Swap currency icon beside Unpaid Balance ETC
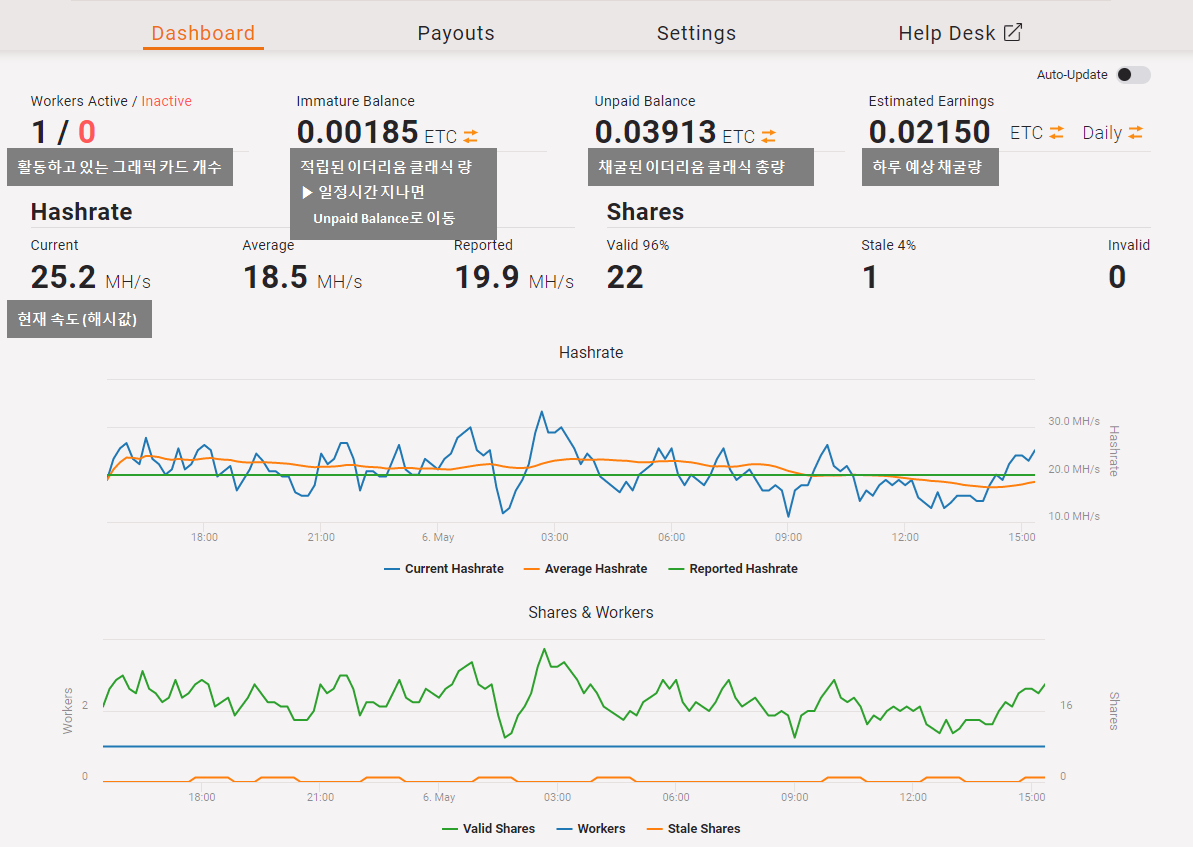Screen dimensions: 1193x847 pos(768,136)
